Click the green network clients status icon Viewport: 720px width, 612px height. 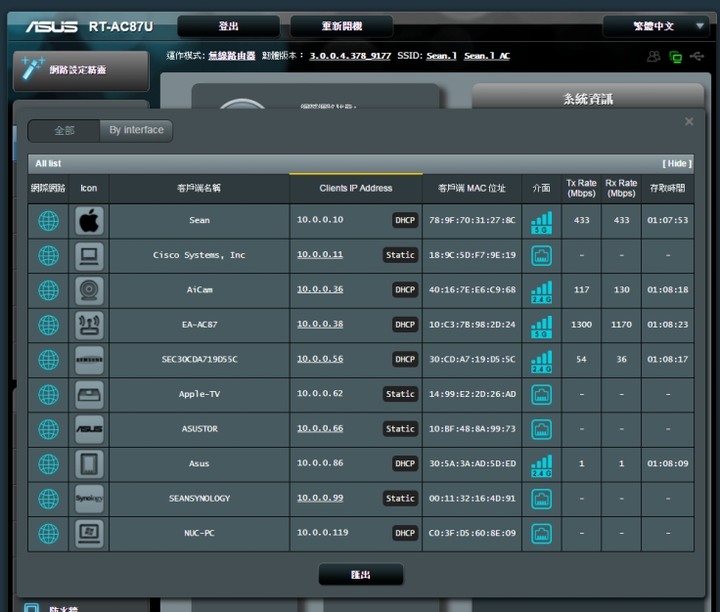click(675, 56)
